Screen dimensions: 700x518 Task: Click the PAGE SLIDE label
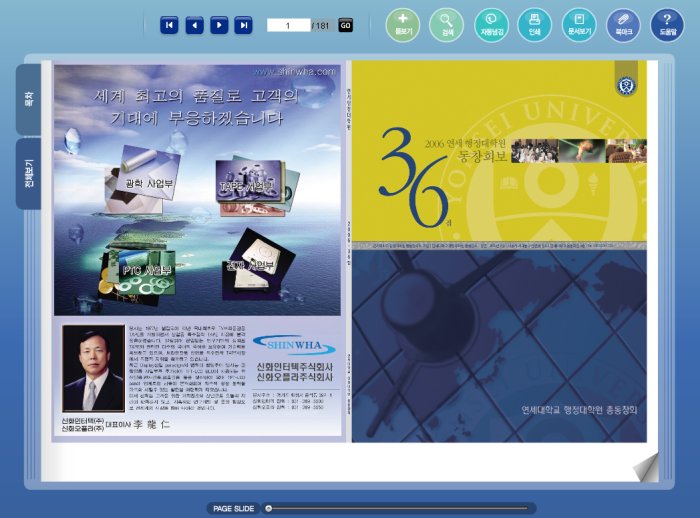pos(233,508)
